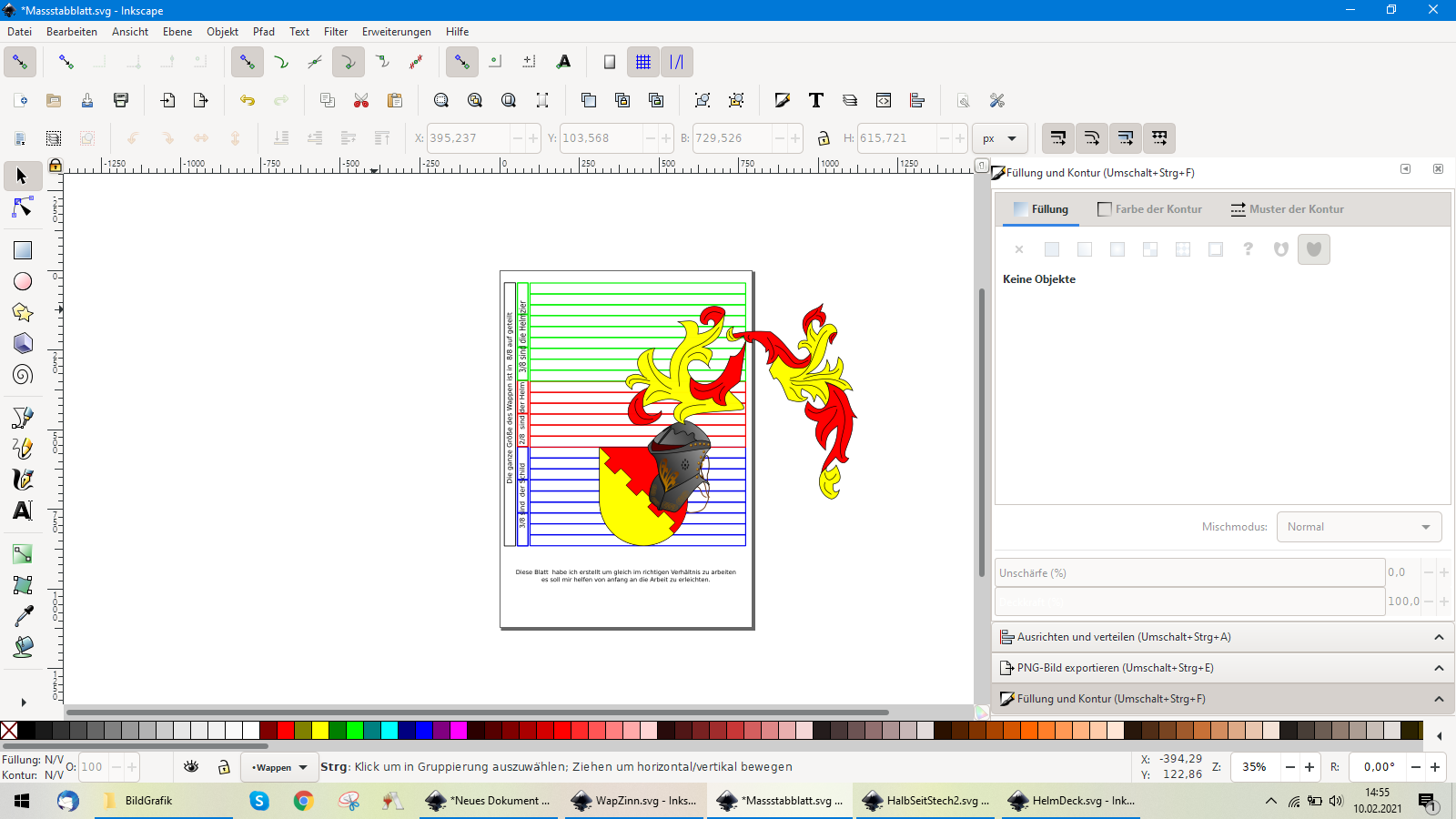Image resolution: width=1456 pixels, height=819 pixels.
Task: Click the scissors cut icon
Action: [x=361, y=100]
